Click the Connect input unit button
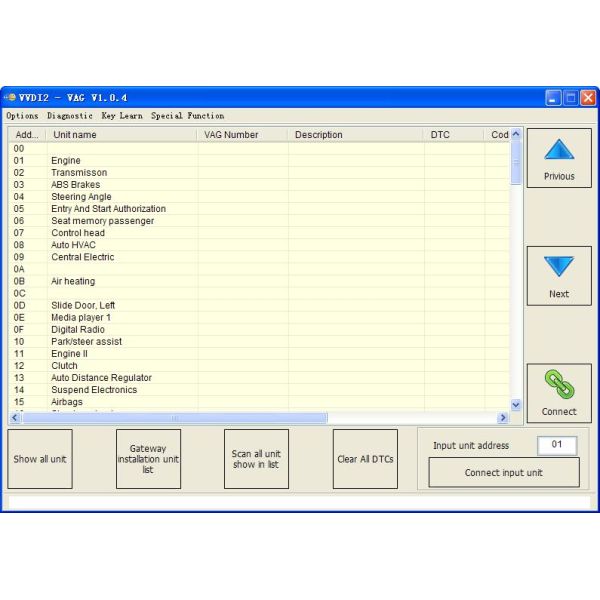Viewport: 600px width, 600px height. click(504, 473)
